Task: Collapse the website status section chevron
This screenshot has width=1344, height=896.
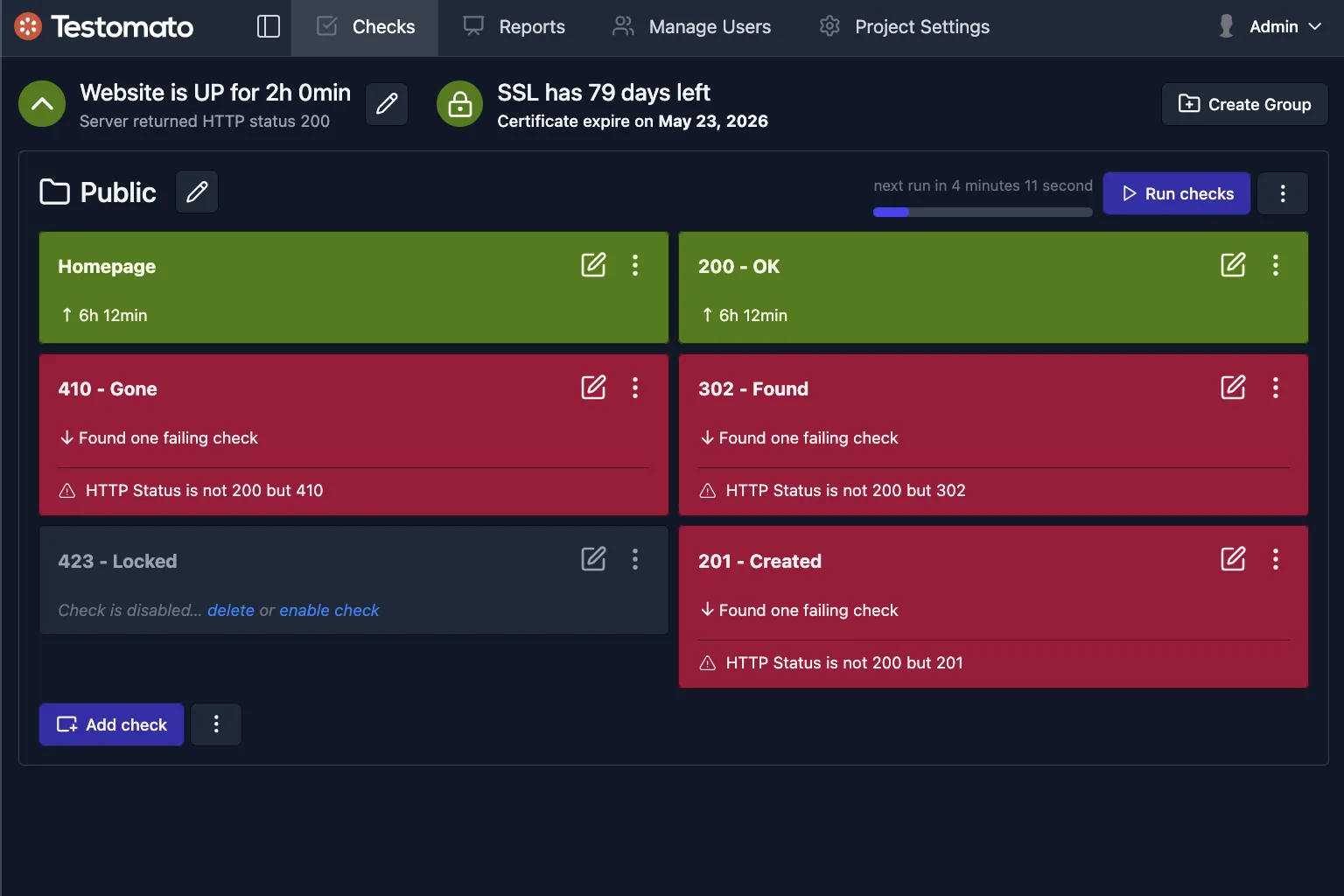Action: tap(41, 104)
